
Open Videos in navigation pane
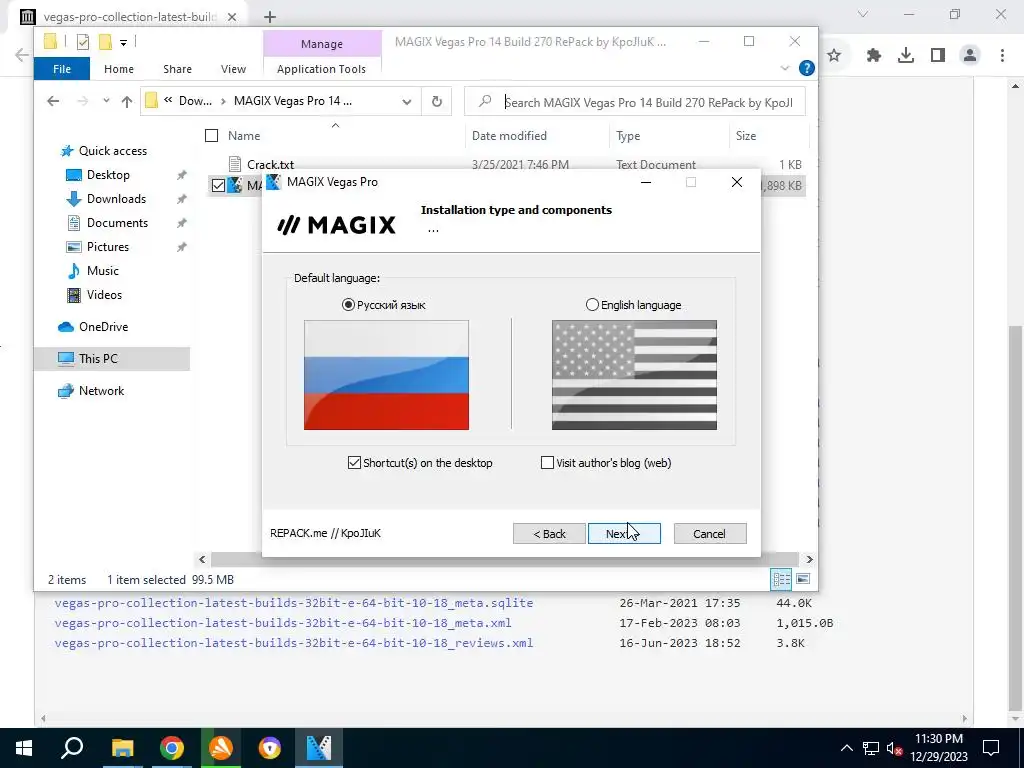pos(104,295)
